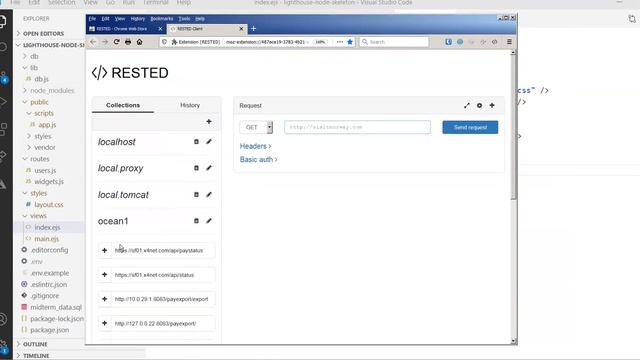This screenshot has height=360, width=640.
Task: Open the browser hamburger menu
Action: tap(509, 42)
